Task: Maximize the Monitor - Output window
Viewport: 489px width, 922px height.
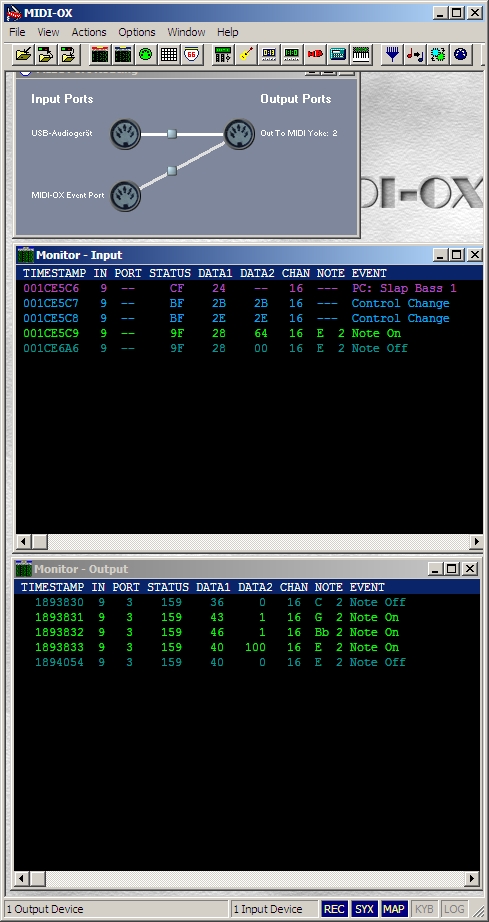Action: pyautogui.click(x=451, y=569)
